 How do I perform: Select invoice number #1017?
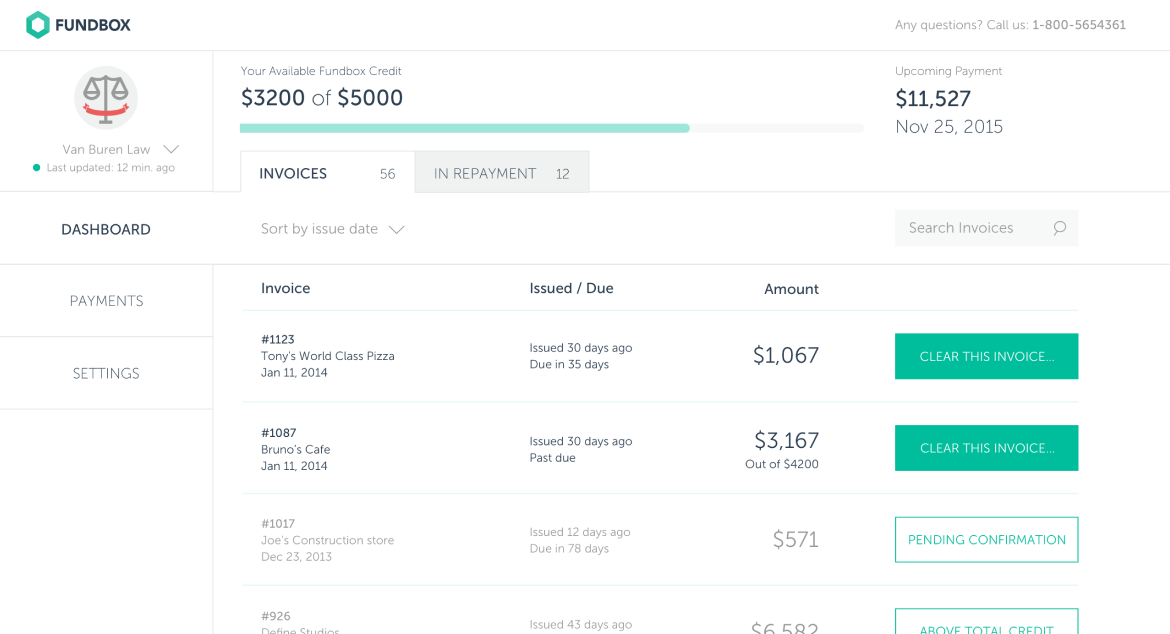point(278,524)
